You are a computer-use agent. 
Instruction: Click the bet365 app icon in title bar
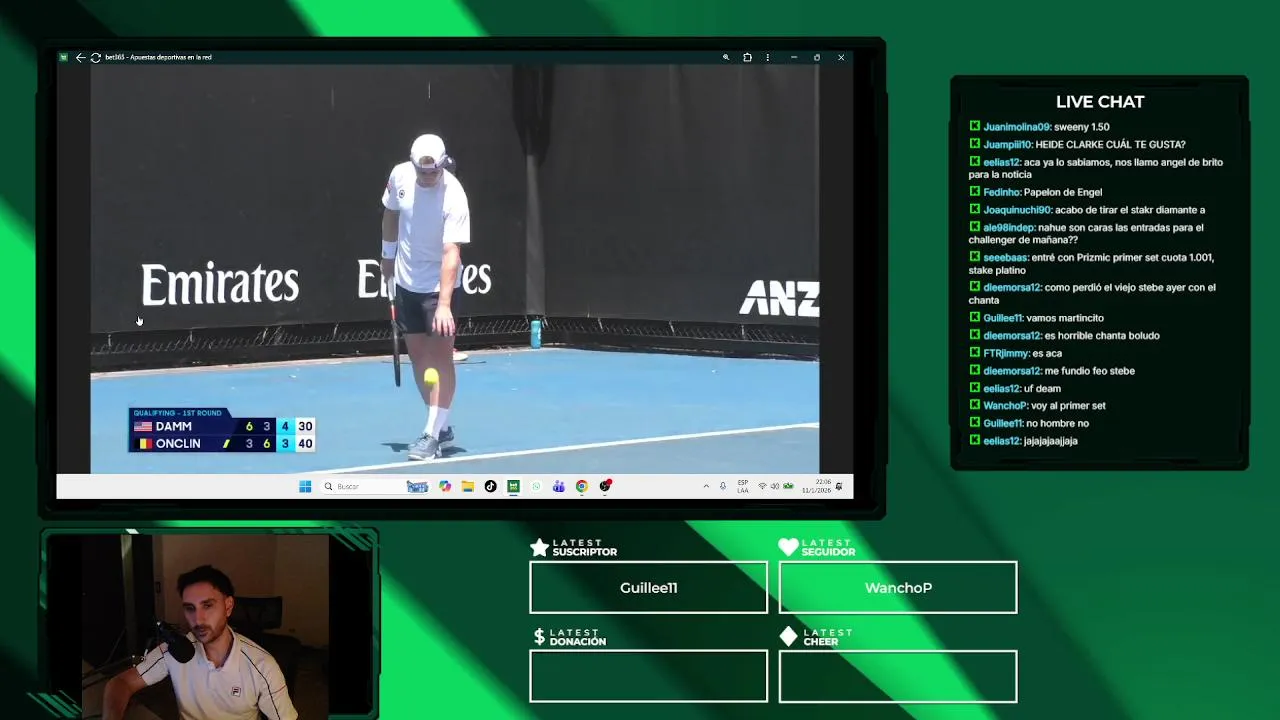click(63, 57)
